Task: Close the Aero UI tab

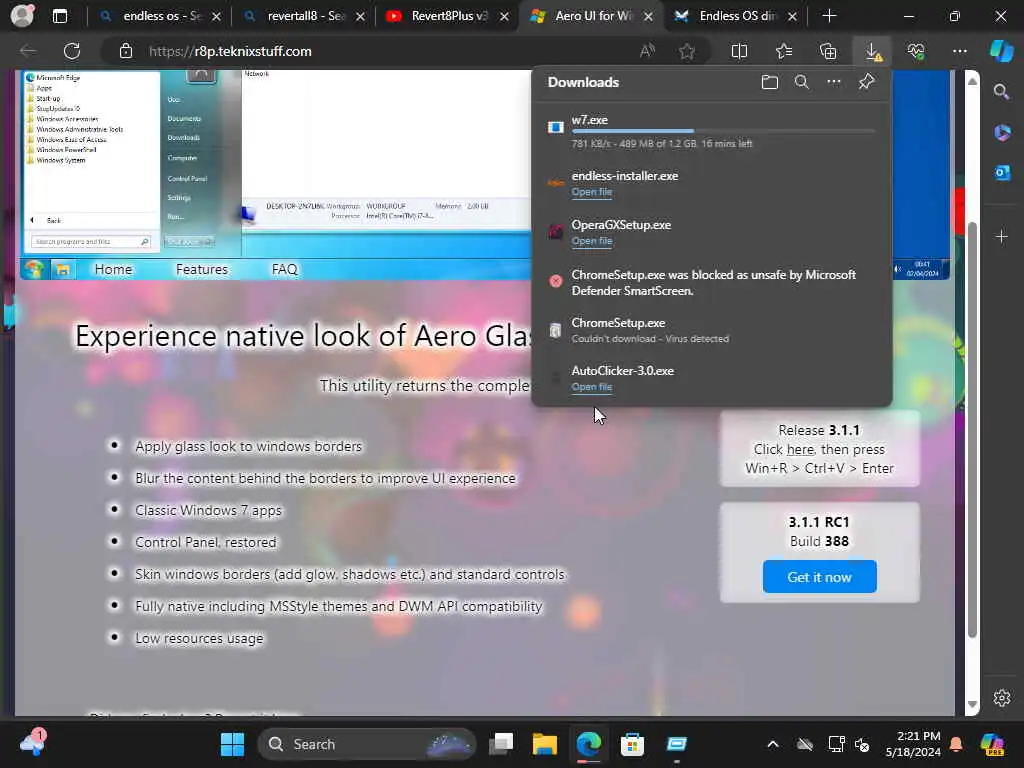Action: pos(648,16)
